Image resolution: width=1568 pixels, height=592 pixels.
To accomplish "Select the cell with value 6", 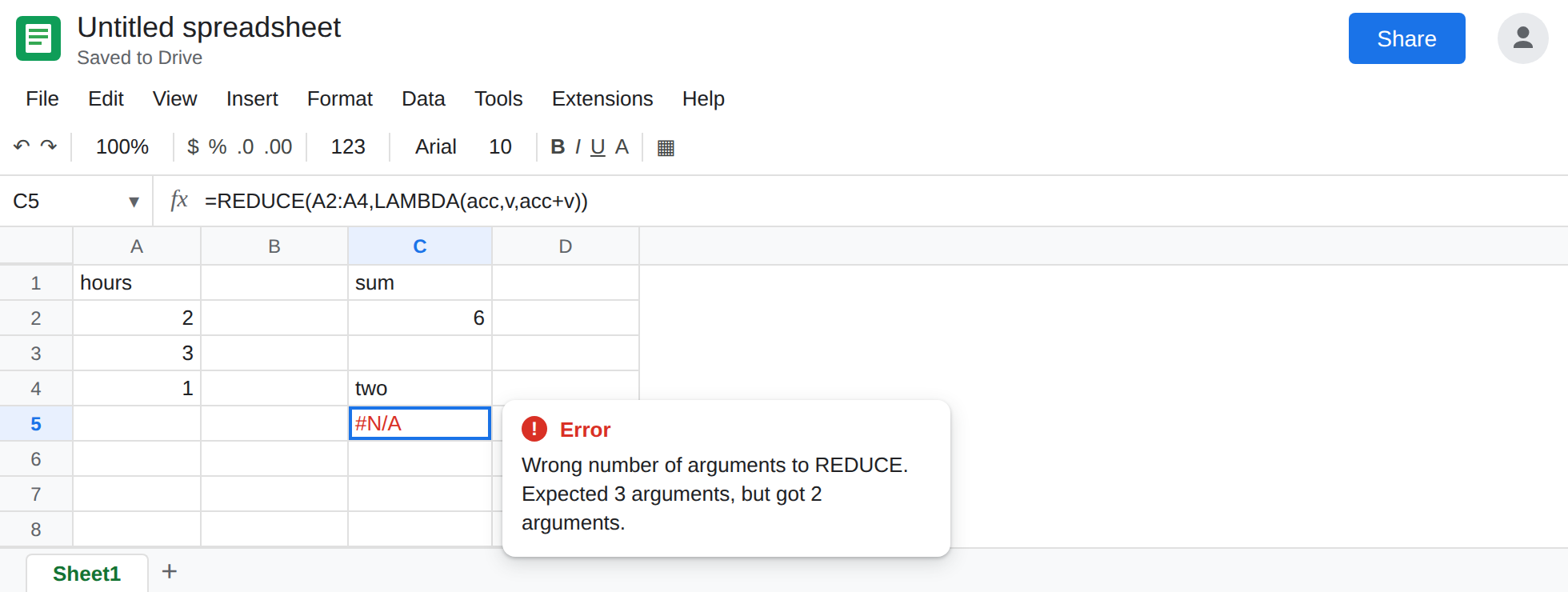I will (x=420, y=318).
